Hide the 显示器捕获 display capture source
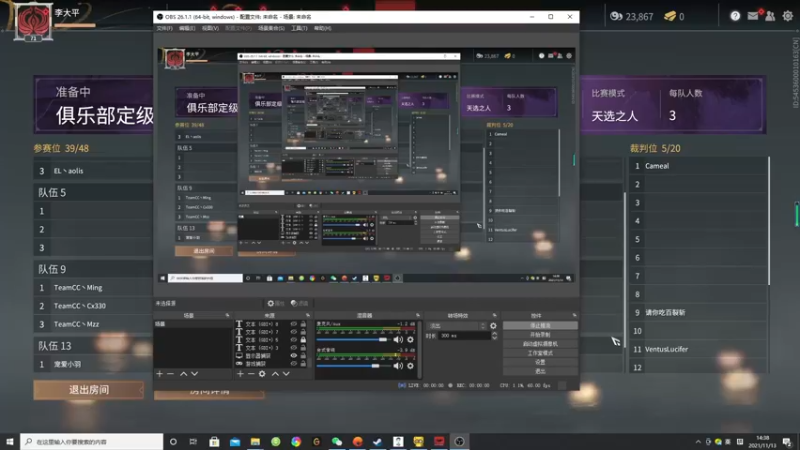Viewport: 800px width, 450px height. coord(294,356)
